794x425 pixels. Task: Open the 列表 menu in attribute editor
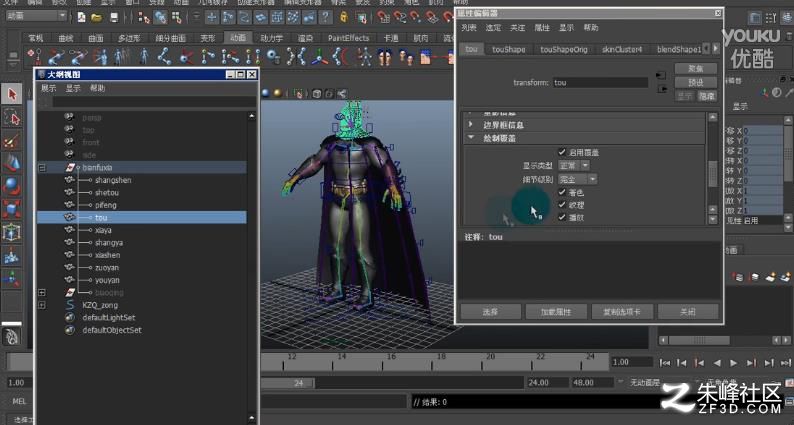tap(468, 27)
